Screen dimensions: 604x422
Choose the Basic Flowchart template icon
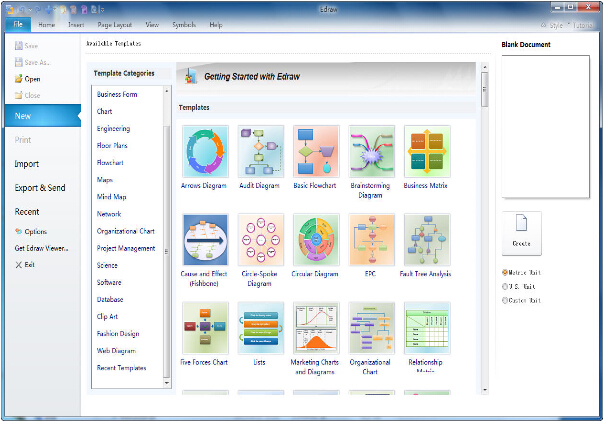click(x=316, y=151)
